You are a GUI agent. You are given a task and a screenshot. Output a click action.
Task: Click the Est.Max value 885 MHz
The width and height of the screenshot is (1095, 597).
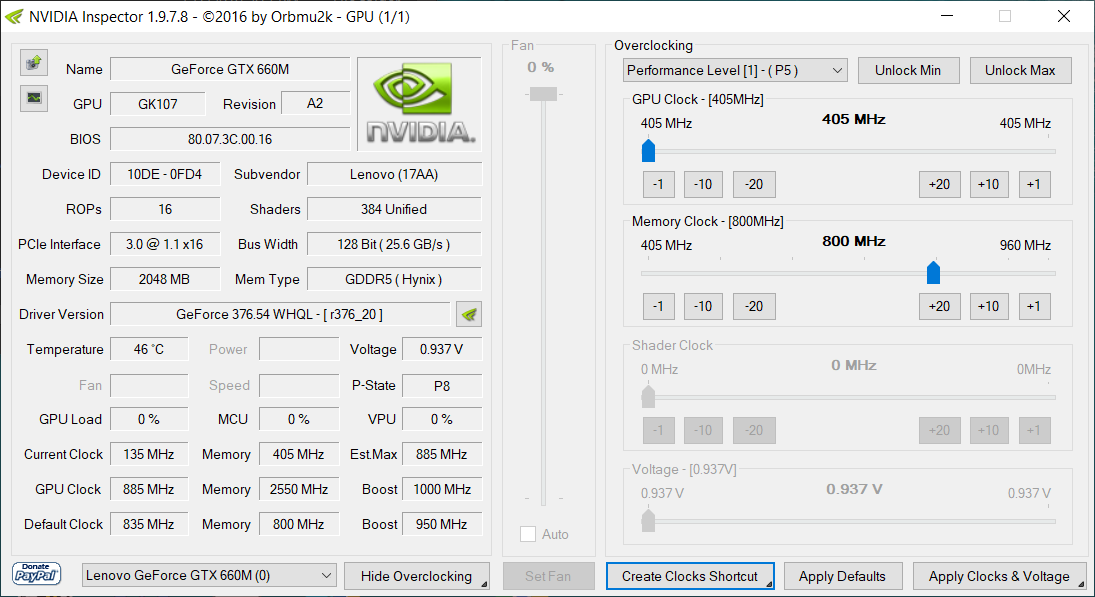442,454
